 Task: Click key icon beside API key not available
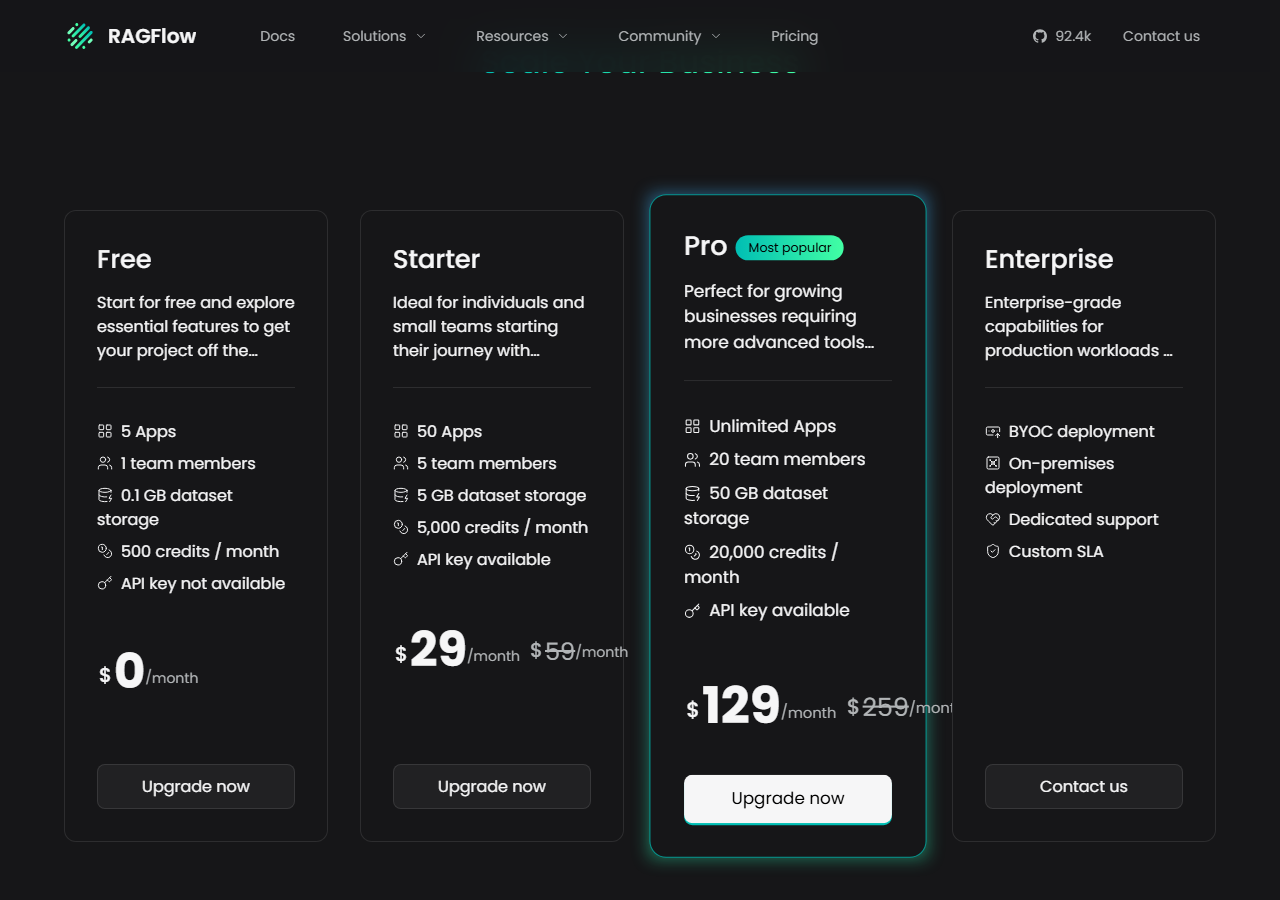pyautogui.click(x=105, y=583)
